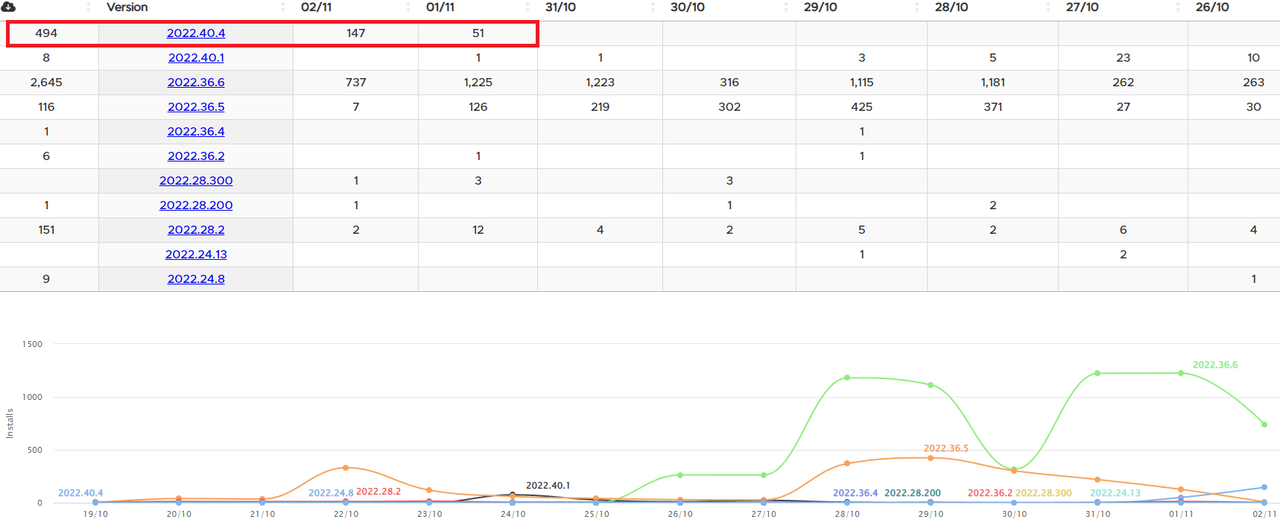Screen dimensions: 1280x519
Task: Select value 302 in 2022.36.5 row
Action: pos(729,107)
